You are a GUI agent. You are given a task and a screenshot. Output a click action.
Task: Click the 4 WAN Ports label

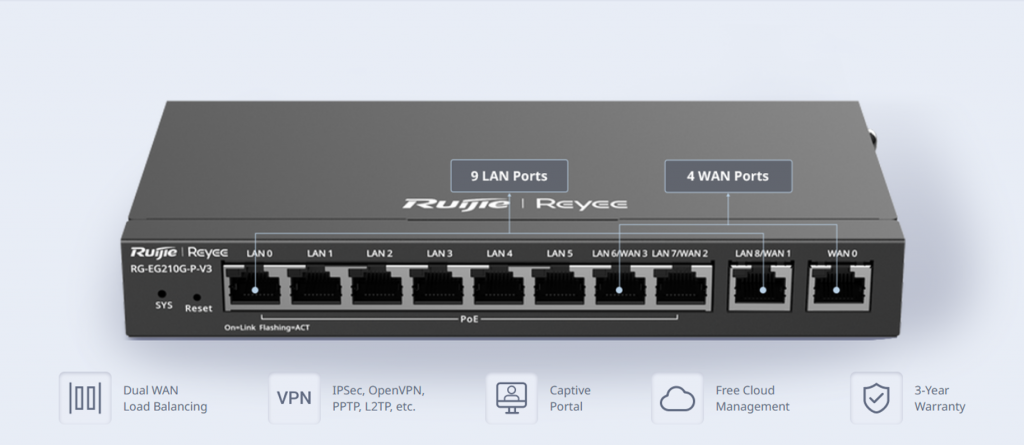point(727,176)
